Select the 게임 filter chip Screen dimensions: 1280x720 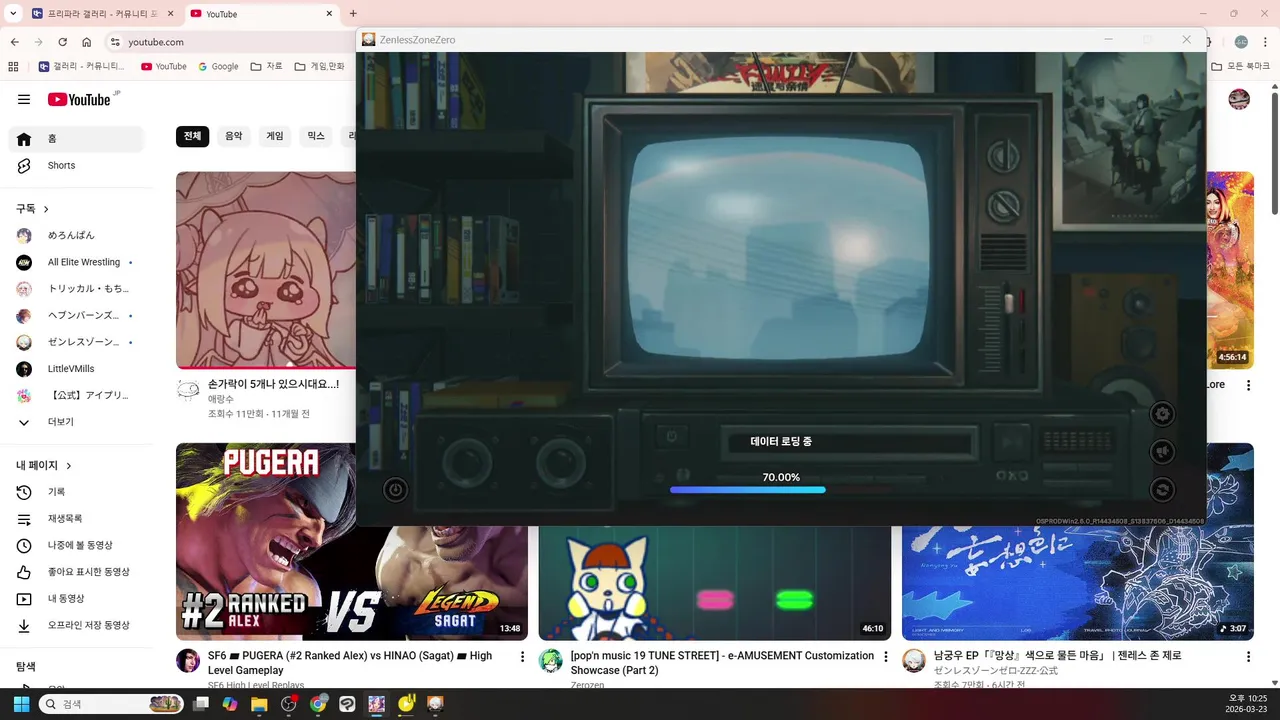click(275, 136)
